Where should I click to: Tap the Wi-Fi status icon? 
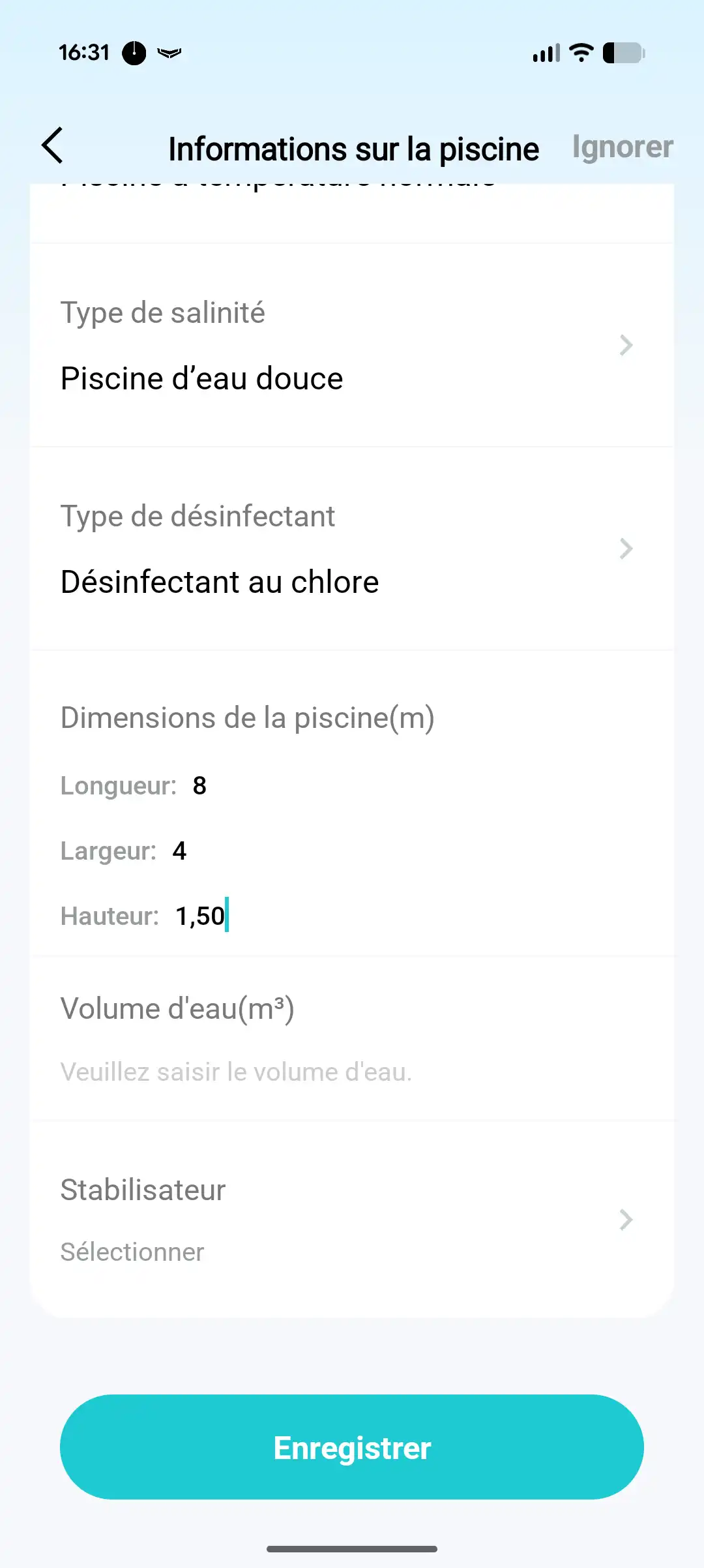tap(581, 52)
